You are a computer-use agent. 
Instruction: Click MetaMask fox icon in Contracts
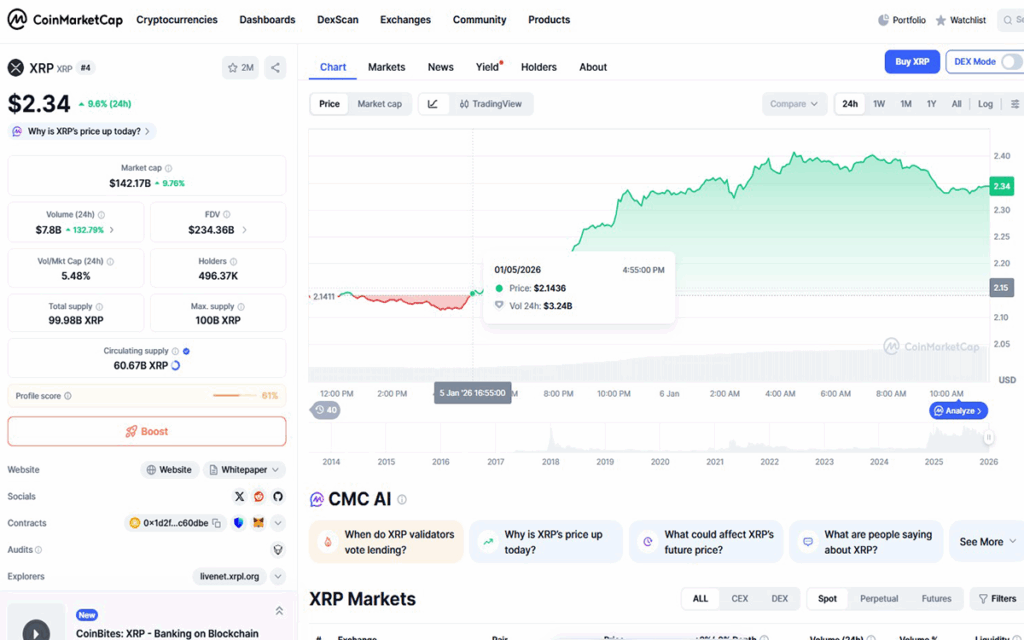pyautogui.click(x=259, y=523)
